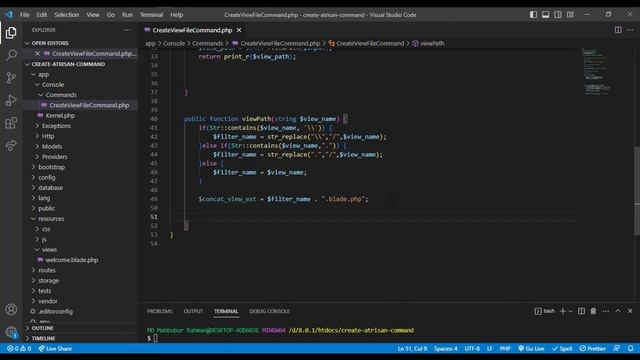The width and height of the screenshot is (640, 360).
Task: Open terminal panel more actions ellipsis
Action: point(606,311)
